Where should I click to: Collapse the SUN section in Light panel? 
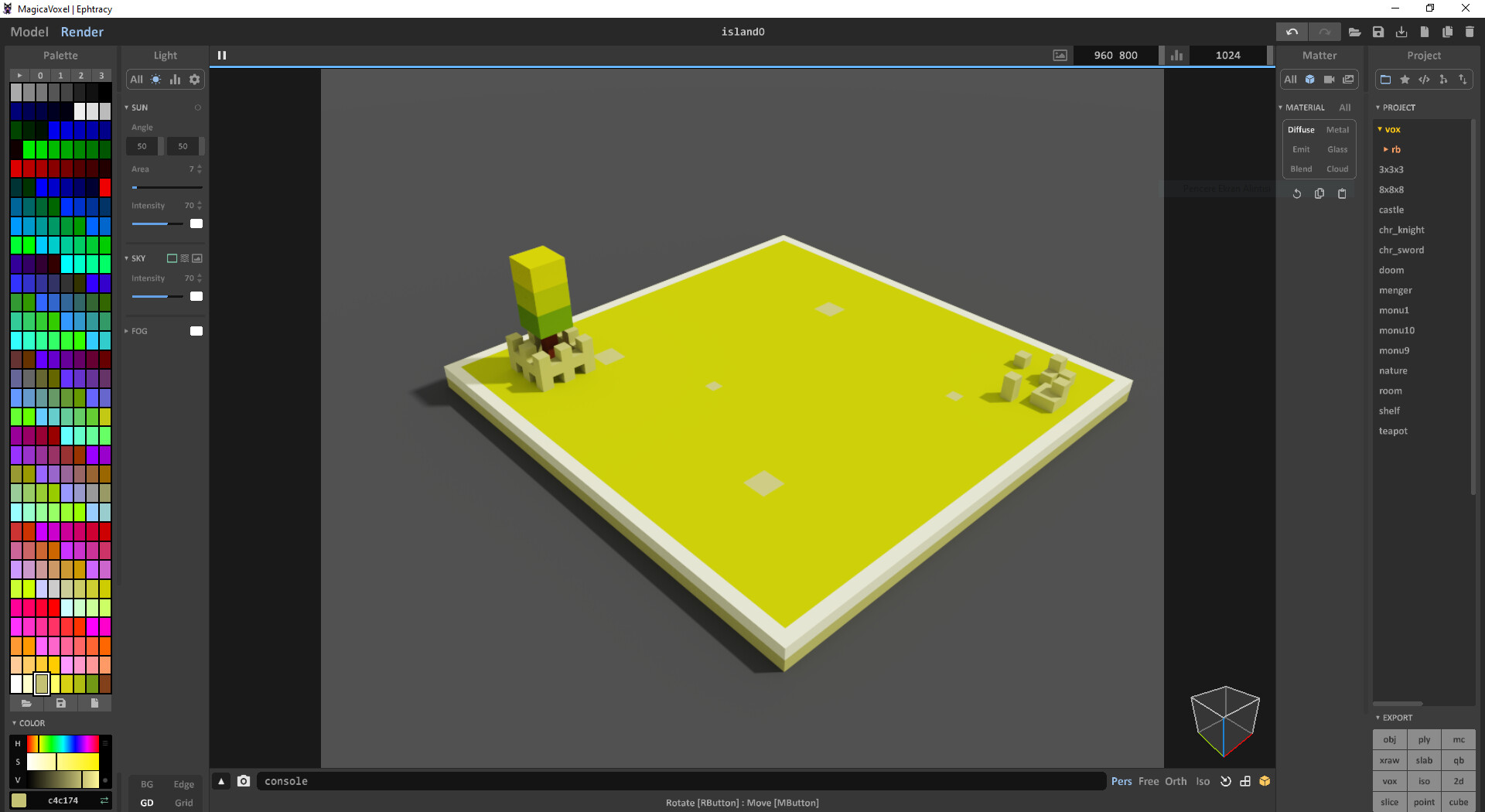[x=128, y=107]
